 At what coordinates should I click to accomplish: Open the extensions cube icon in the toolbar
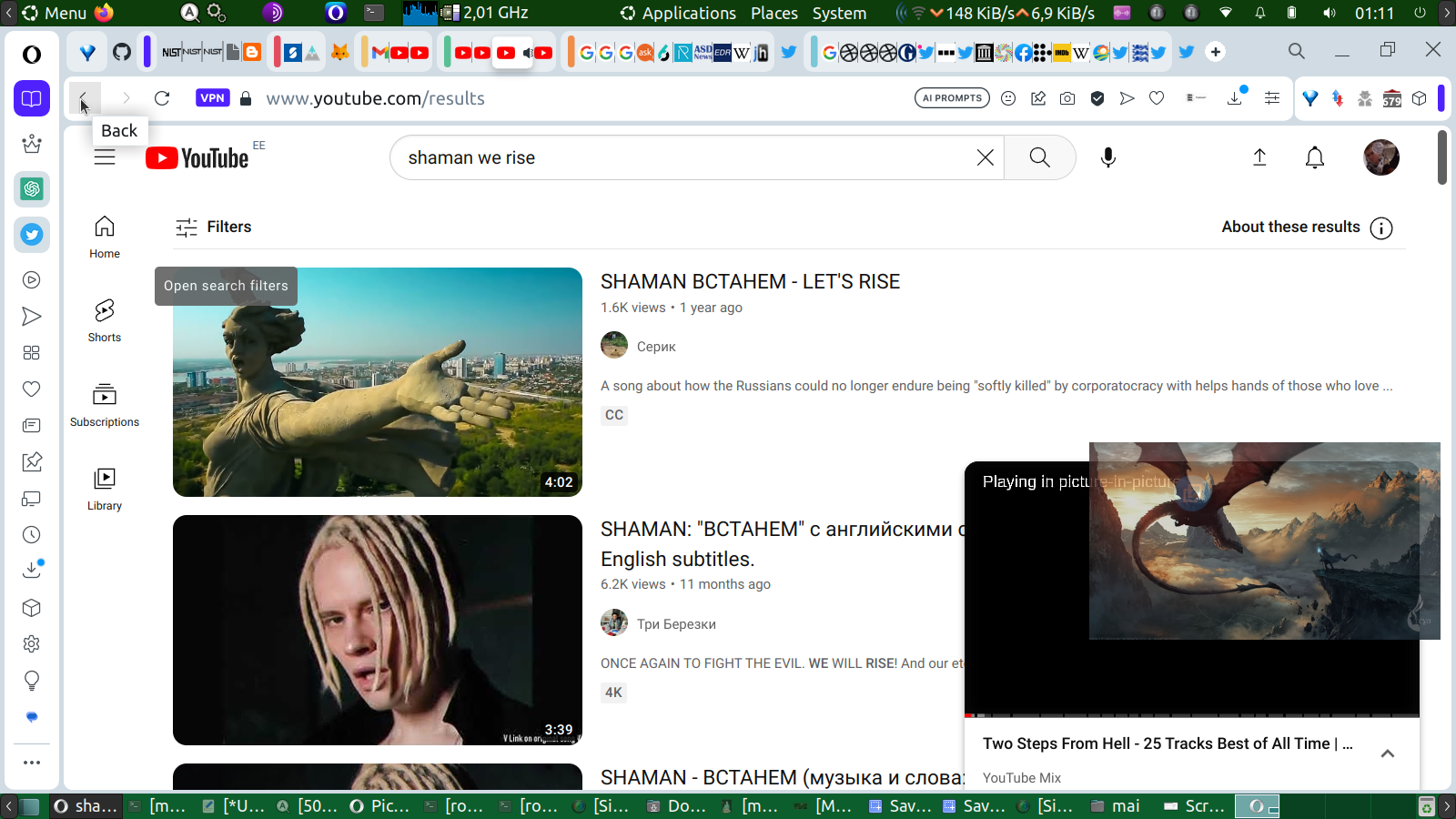coord(1419,98)
